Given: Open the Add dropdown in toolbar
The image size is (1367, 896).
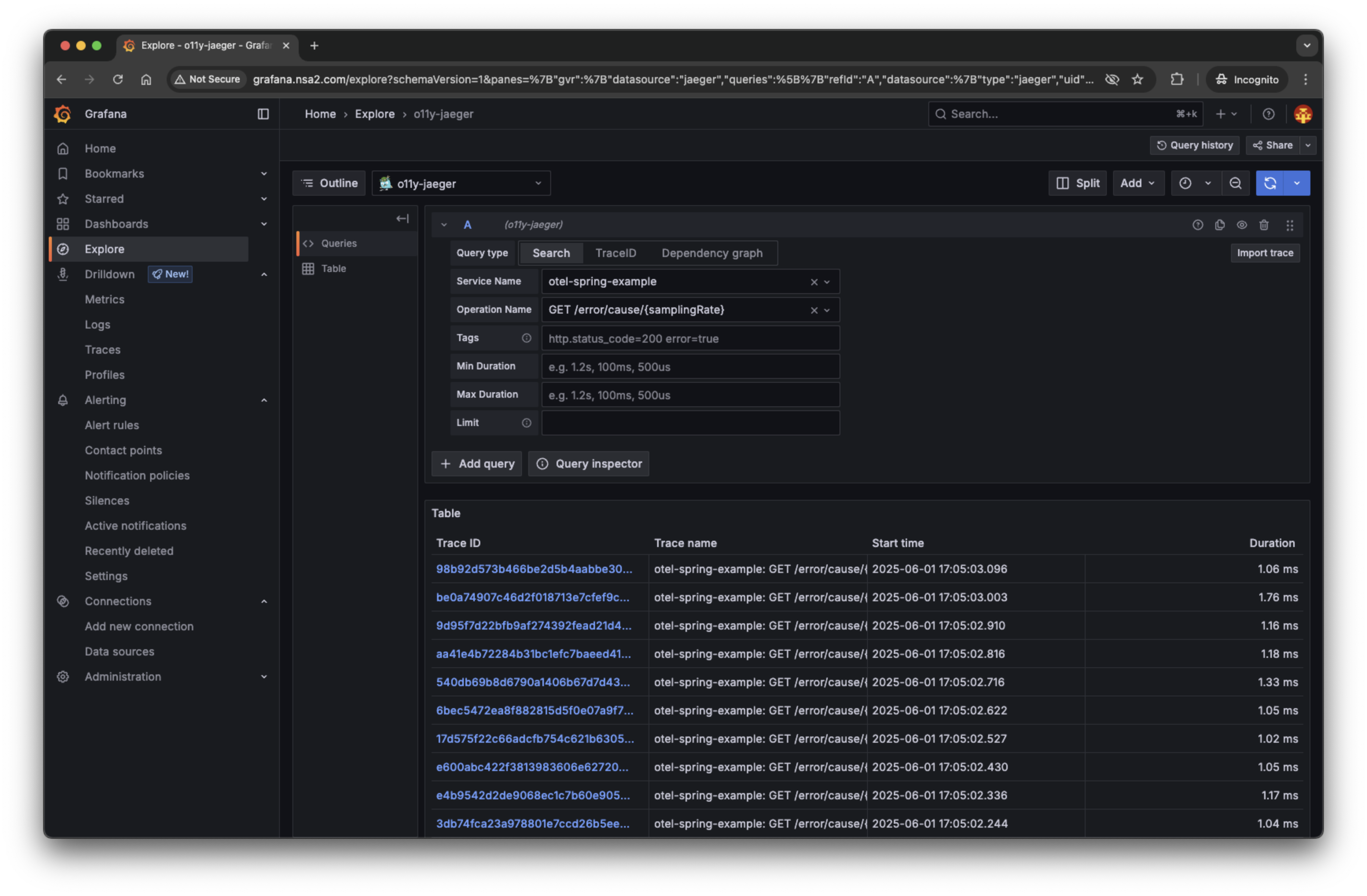Looking at the screenshot, I should [1138, 183].
